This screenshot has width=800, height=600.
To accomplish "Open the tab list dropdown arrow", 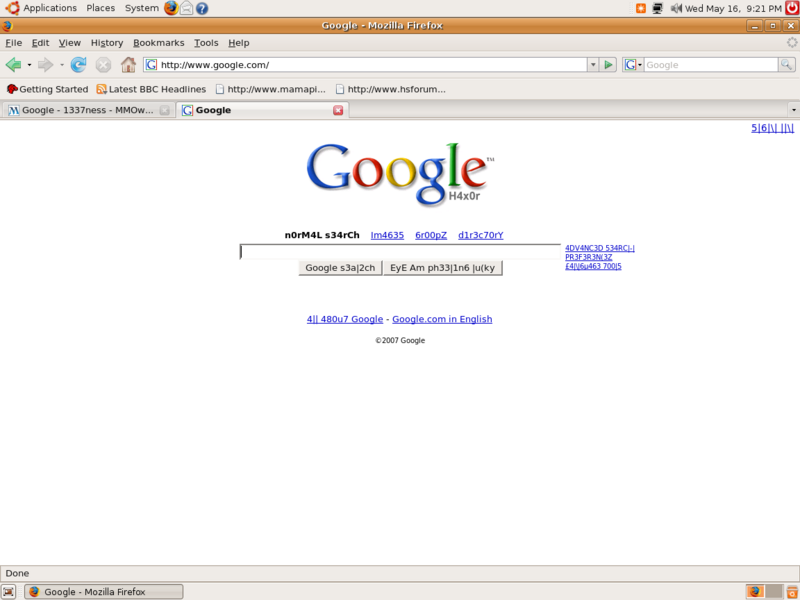I will point(793,110).
